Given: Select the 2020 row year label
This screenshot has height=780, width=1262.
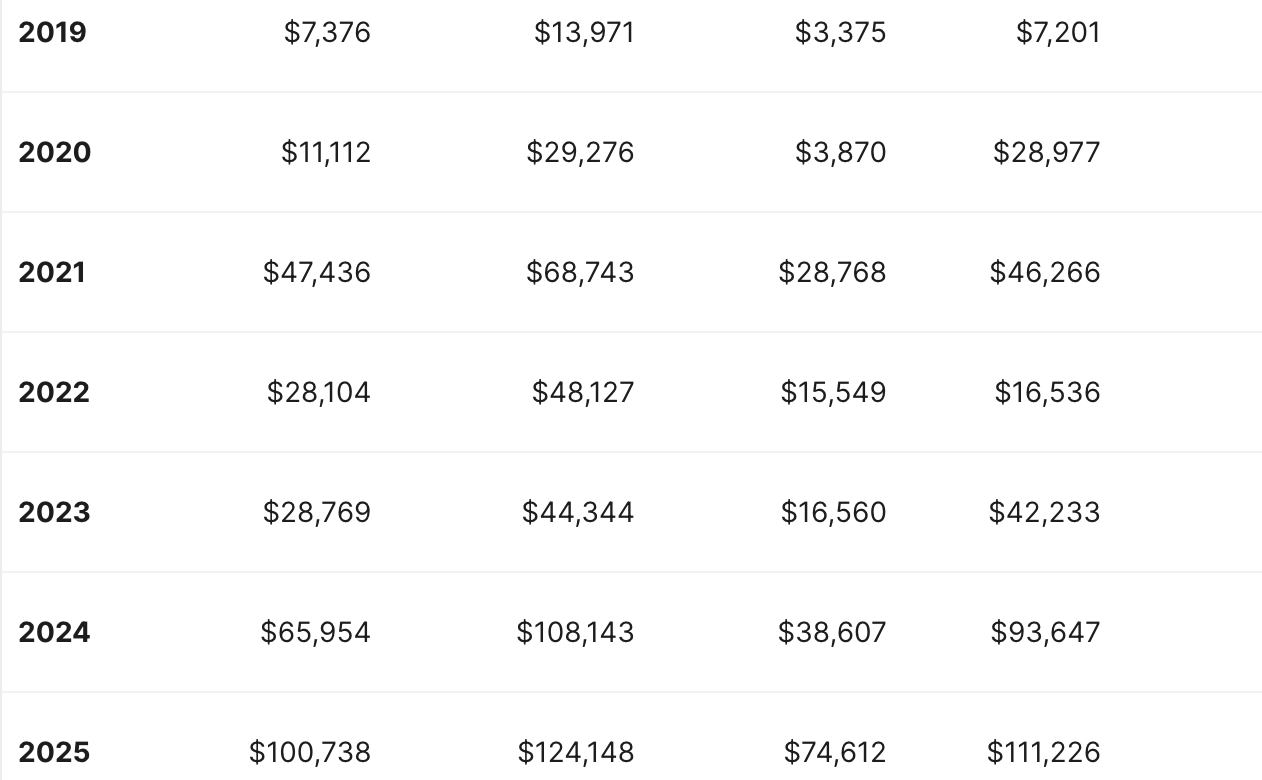Looking at the screenshot, I should coord(54,152).
